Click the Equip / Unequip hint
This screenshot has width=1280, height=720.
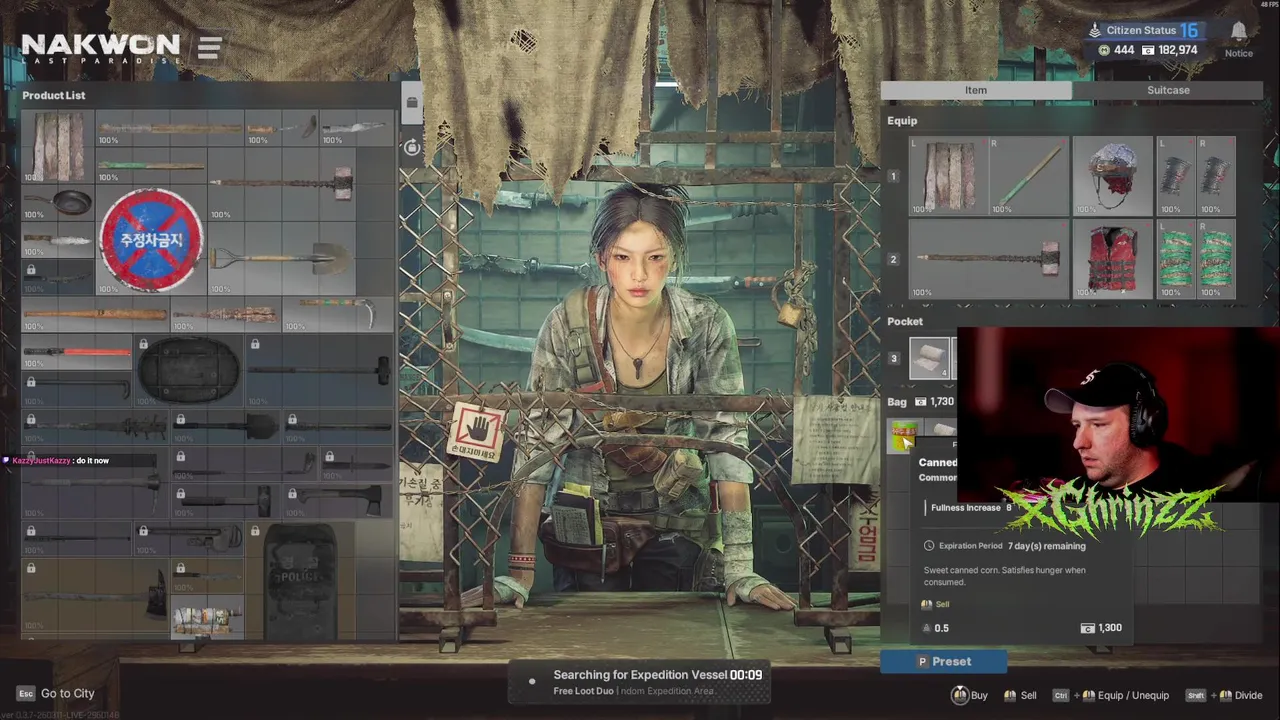point(1110,695)
